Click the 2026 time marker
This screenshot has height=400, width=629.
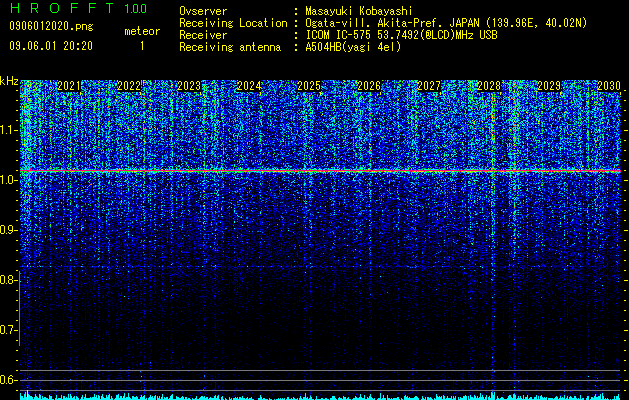pos(369,86)
